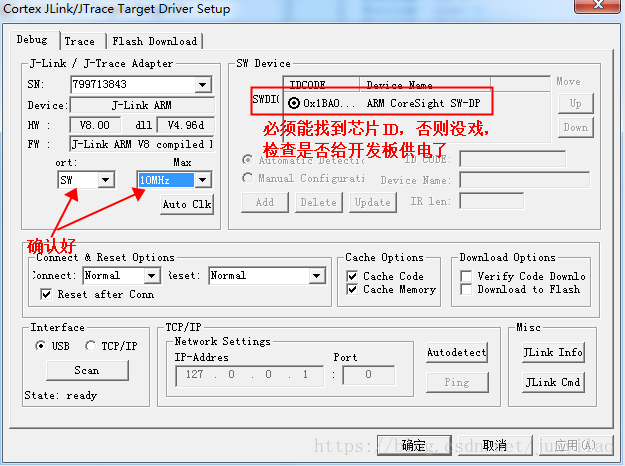Uncheck the Cache Code option

(352, 276)
